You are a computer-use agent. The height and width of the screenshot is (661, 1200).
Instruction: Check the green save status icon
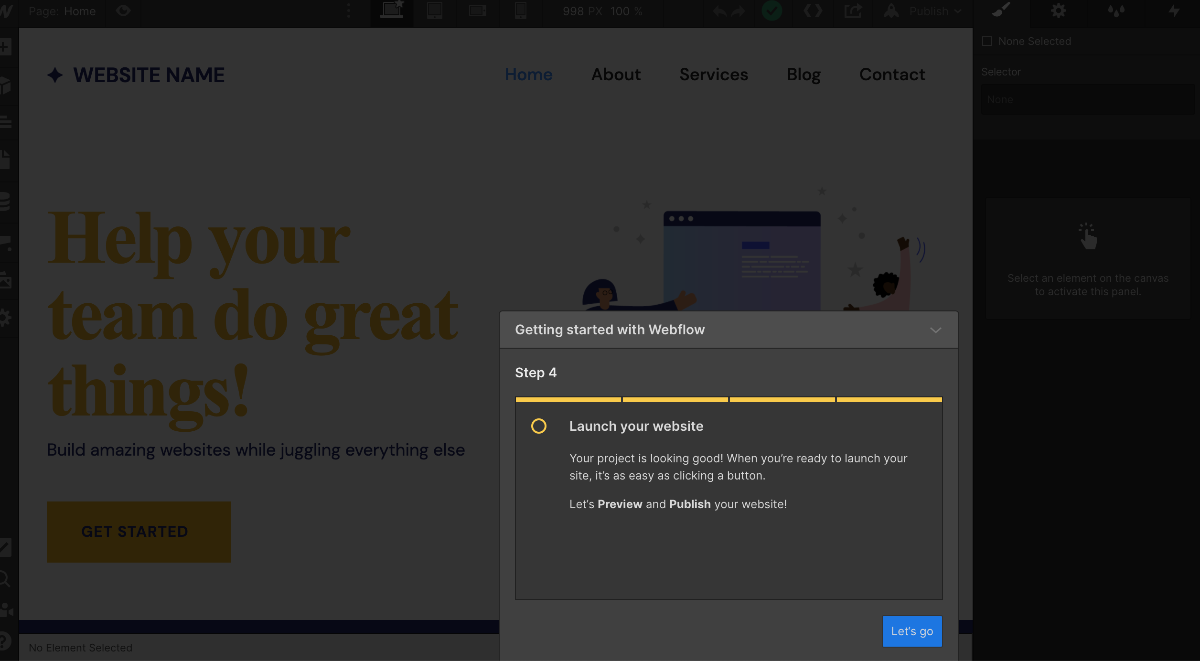click(771, 11)
